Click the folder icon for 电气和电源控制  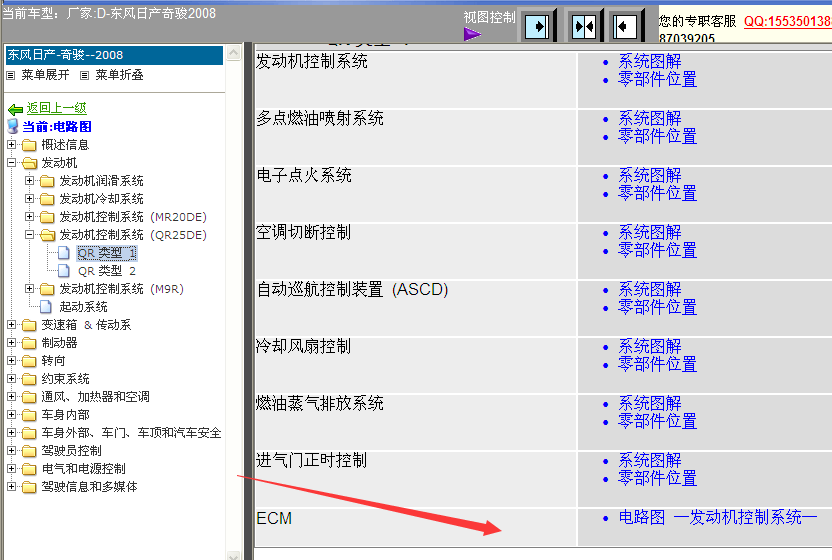point(29,469)
